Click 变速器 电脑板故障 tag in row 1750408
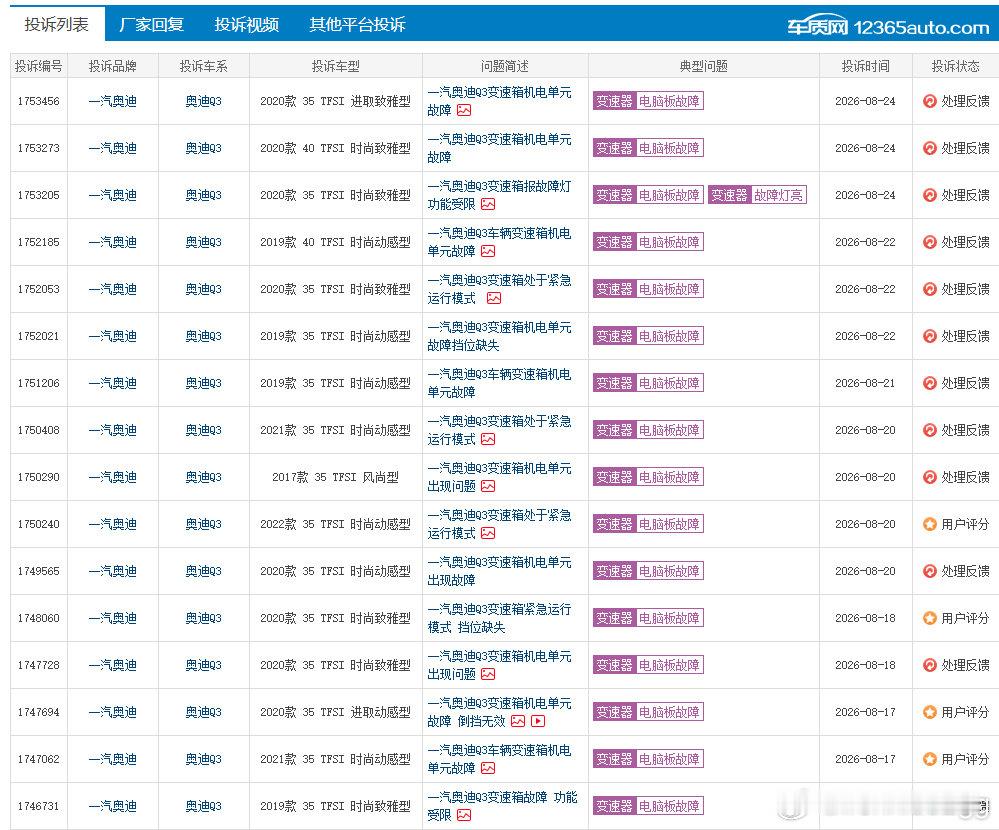 tap(648, 430)
